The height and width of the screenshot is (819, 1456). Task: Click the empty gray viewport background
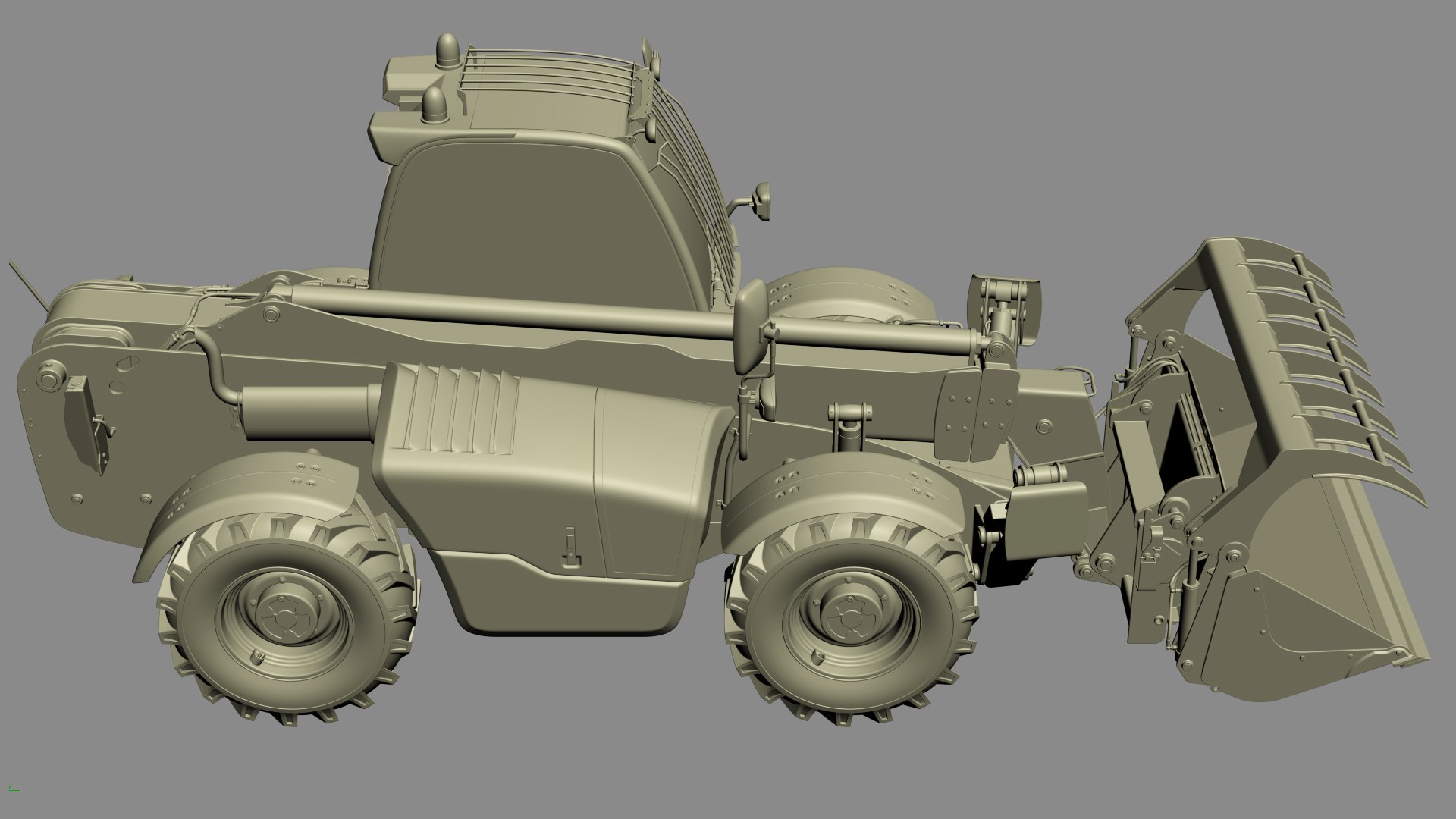[1137, 114]
